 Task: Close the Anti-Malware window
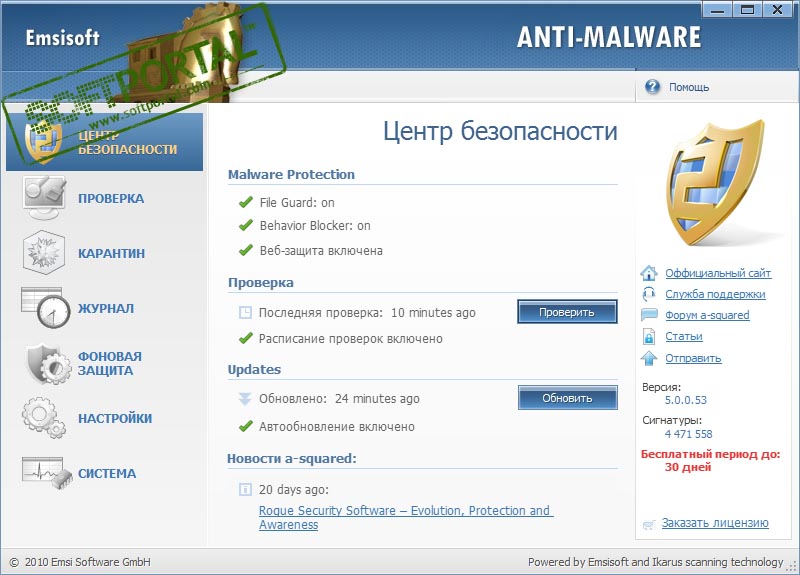pyautogui.click(x=777, y=9)
